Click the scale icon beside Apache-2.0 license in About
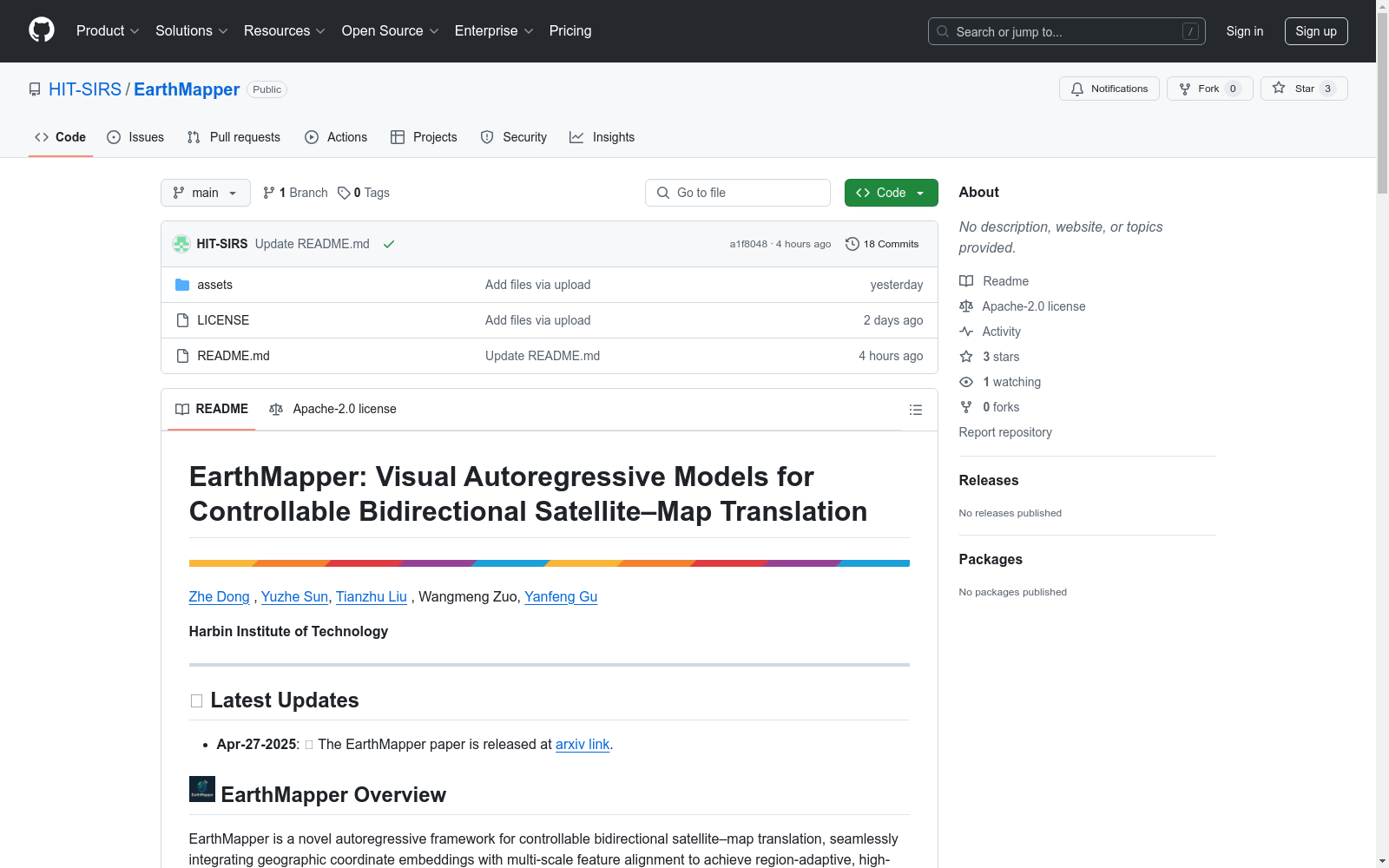The height and width of the screenshot is (868, 1389). pyautogui.click(x=966, y=306)
